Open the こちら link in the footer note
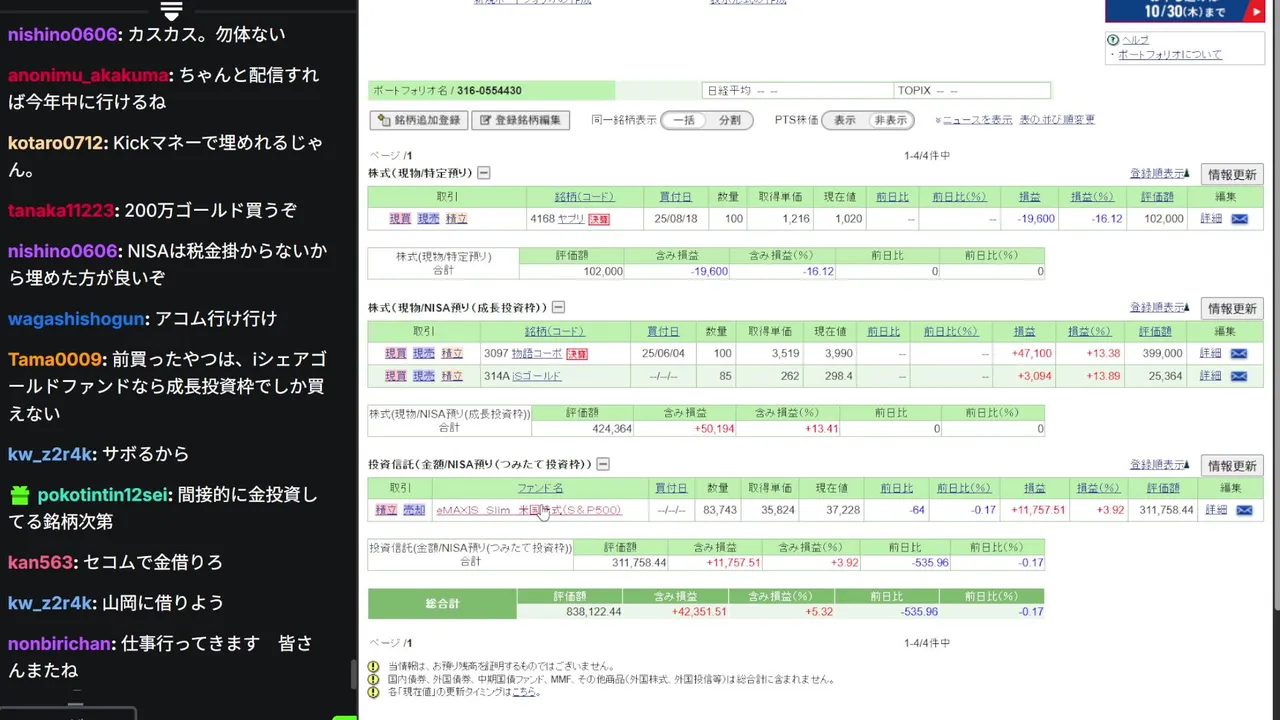The height and width of the screenshot is (720, 1280). point(524,692)
